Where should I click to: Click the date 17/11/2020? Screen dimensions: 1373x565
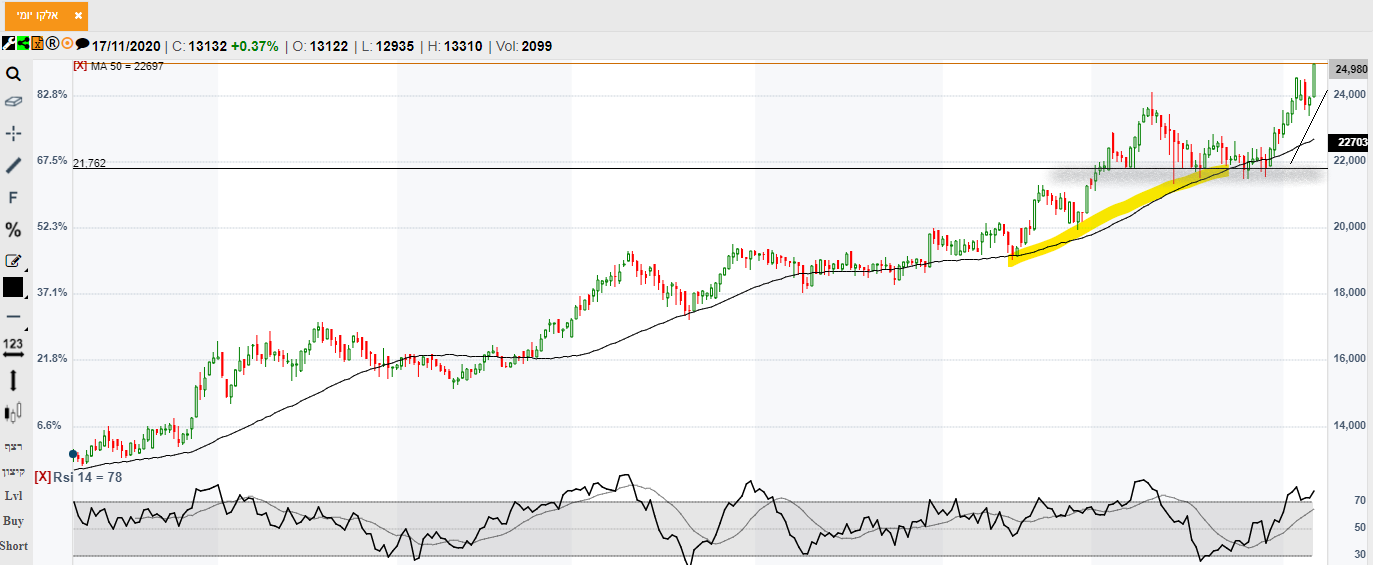point(128,46)
